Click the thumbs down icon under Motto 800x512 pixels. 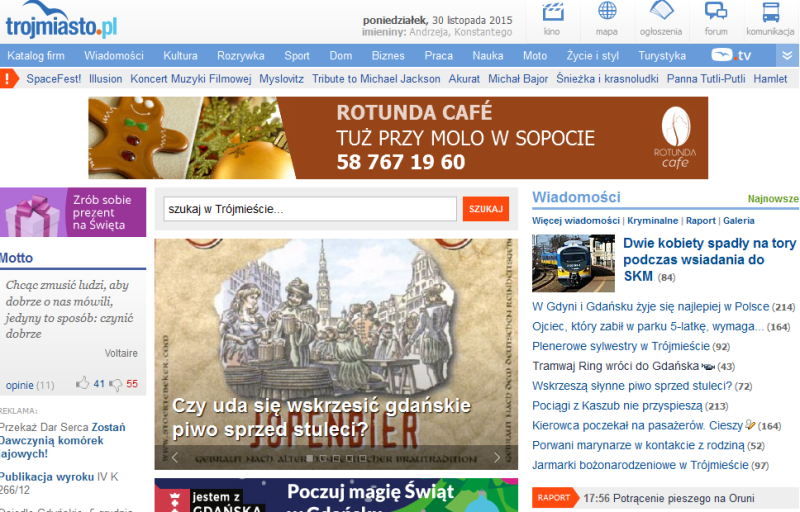pyautogui.click(x=116, y=385)
